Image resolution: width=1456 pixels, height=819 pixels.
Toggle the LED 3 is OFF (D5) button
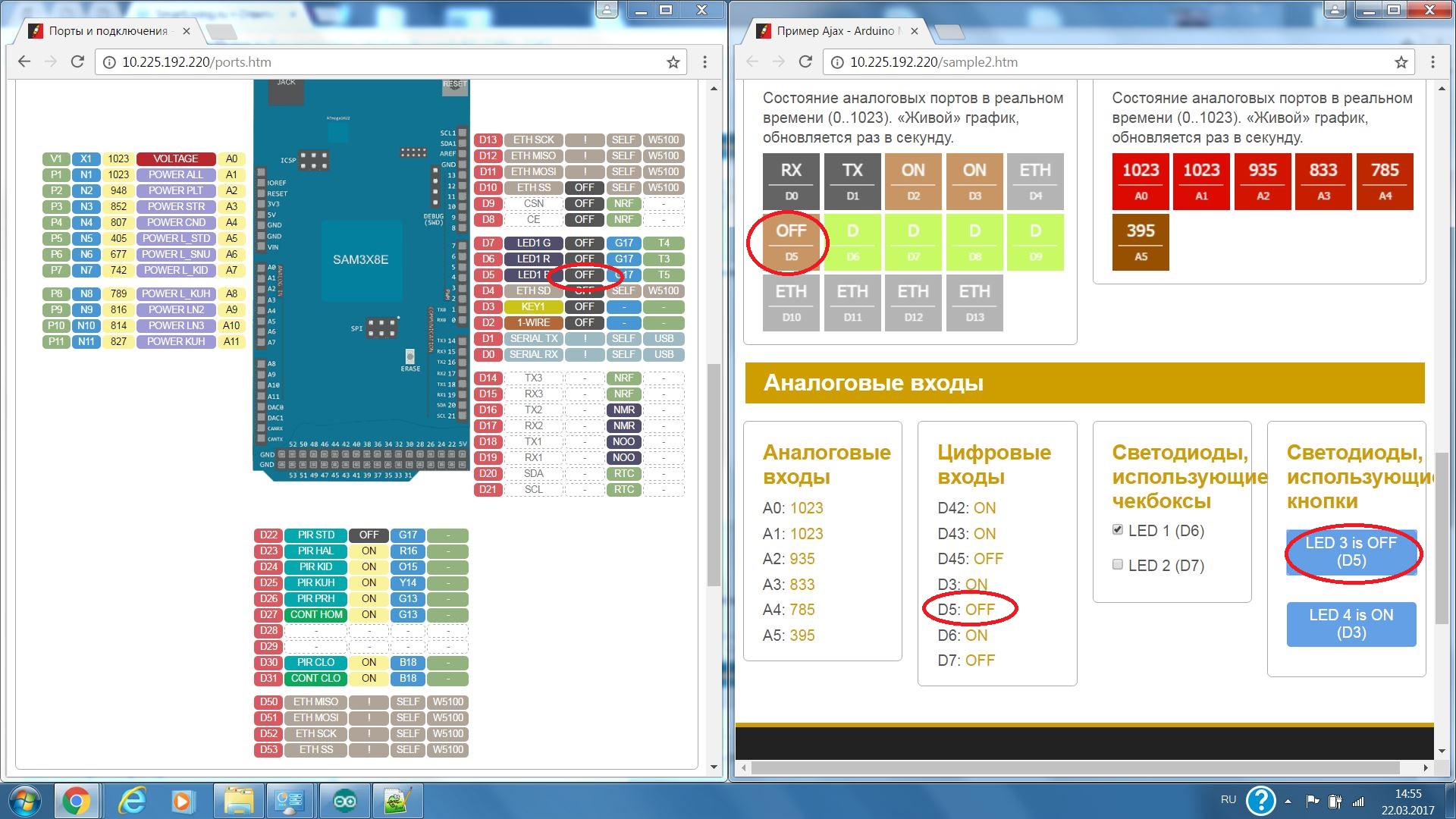click(1351, 552)
